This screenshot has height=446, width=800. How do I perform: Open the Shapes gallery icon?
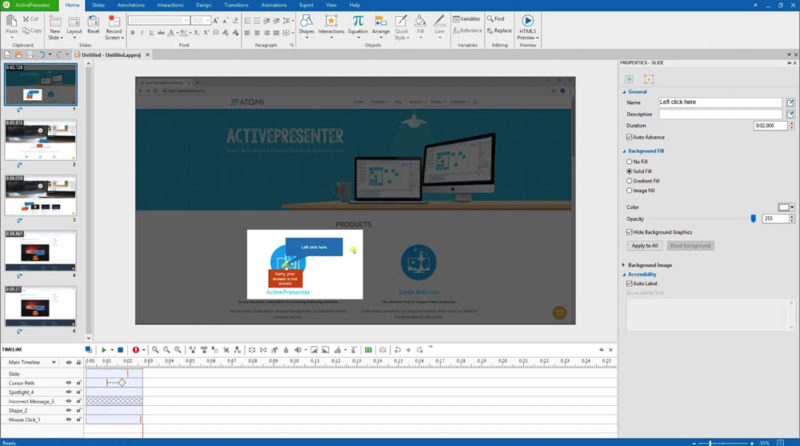306,21
